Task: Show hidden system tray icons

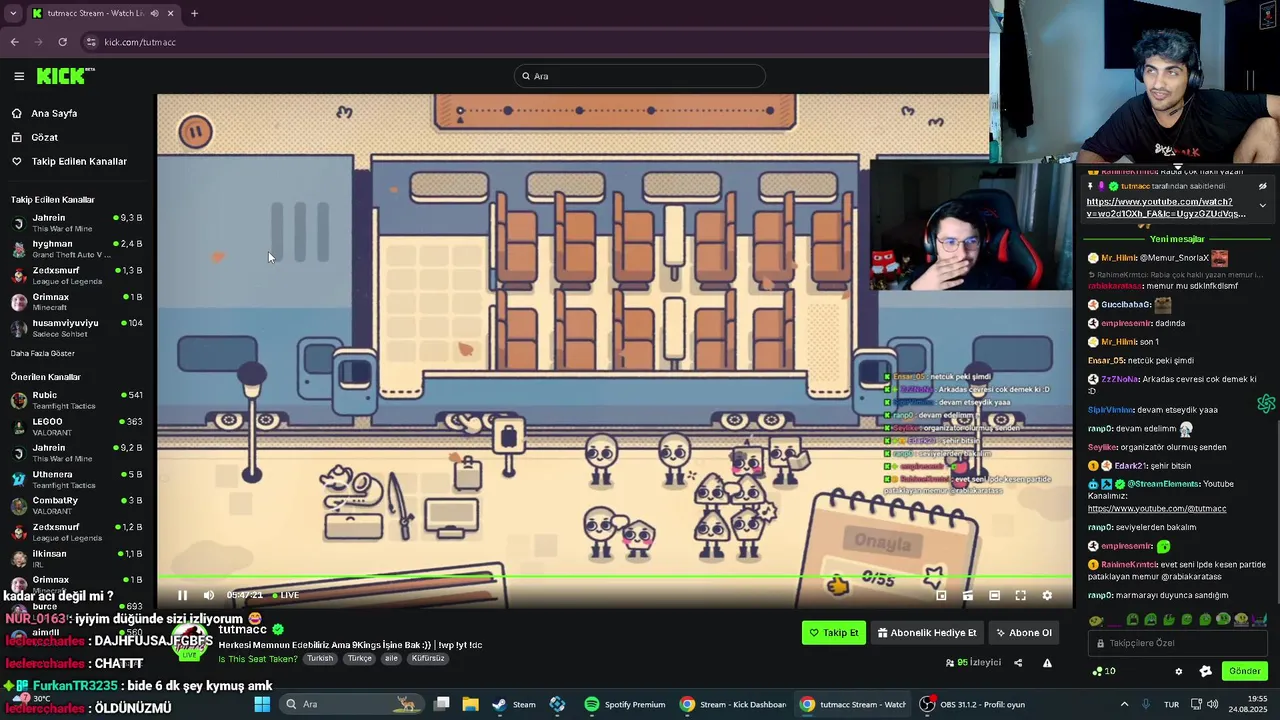Action: [1124, 704]
